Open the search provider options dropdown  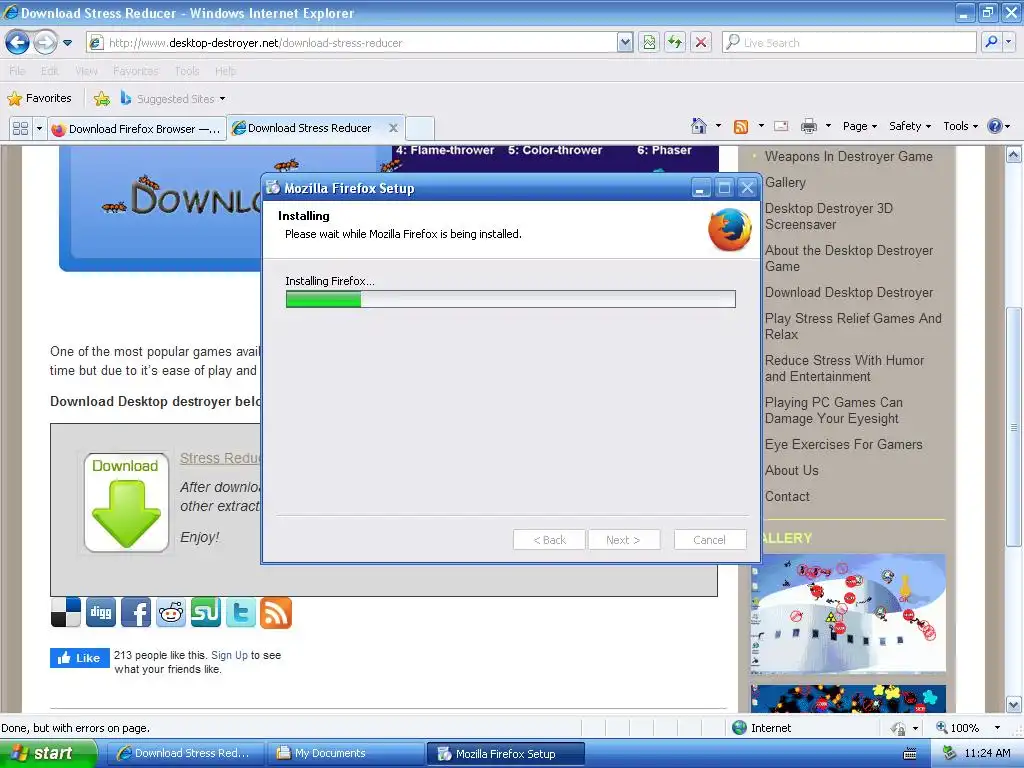click(x=1009, y=42)
